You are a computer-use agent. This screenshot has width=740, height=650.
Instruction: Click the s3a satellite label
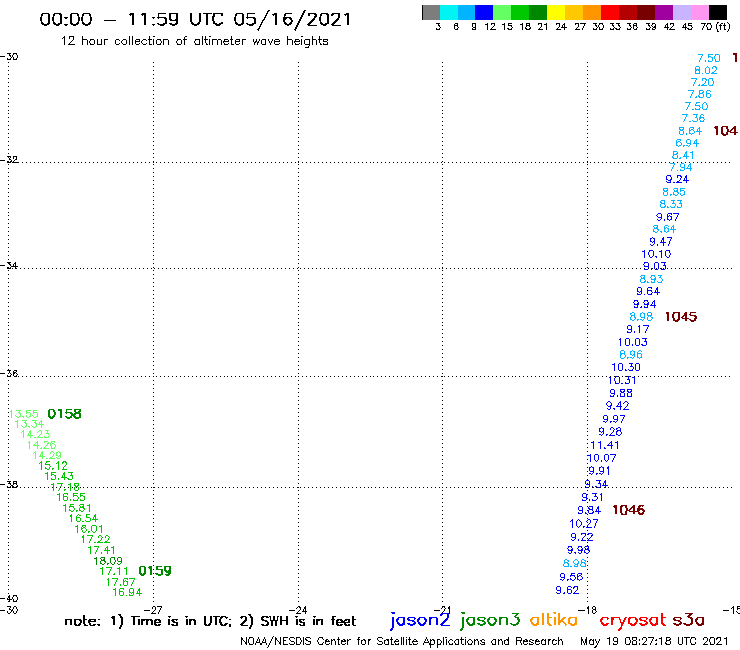point(688,620)
